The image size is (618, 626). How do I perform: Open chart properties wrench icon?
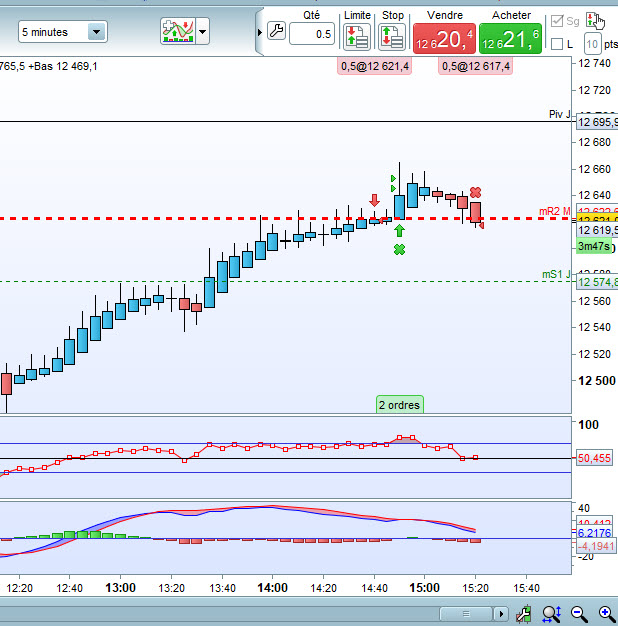click(x=524, y=614)
